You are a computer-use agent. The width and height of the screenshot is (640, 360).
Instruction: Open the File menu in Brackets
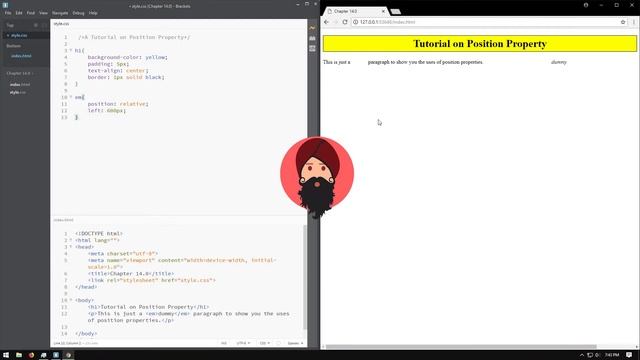pos(8,13)
